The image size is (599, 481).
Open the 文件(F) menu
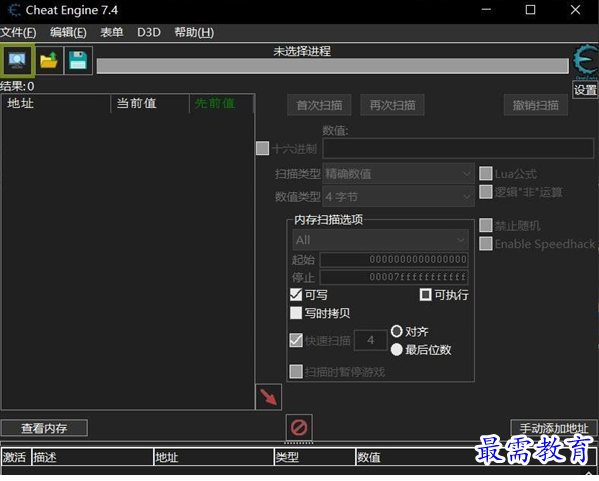(x=18, y=32)
